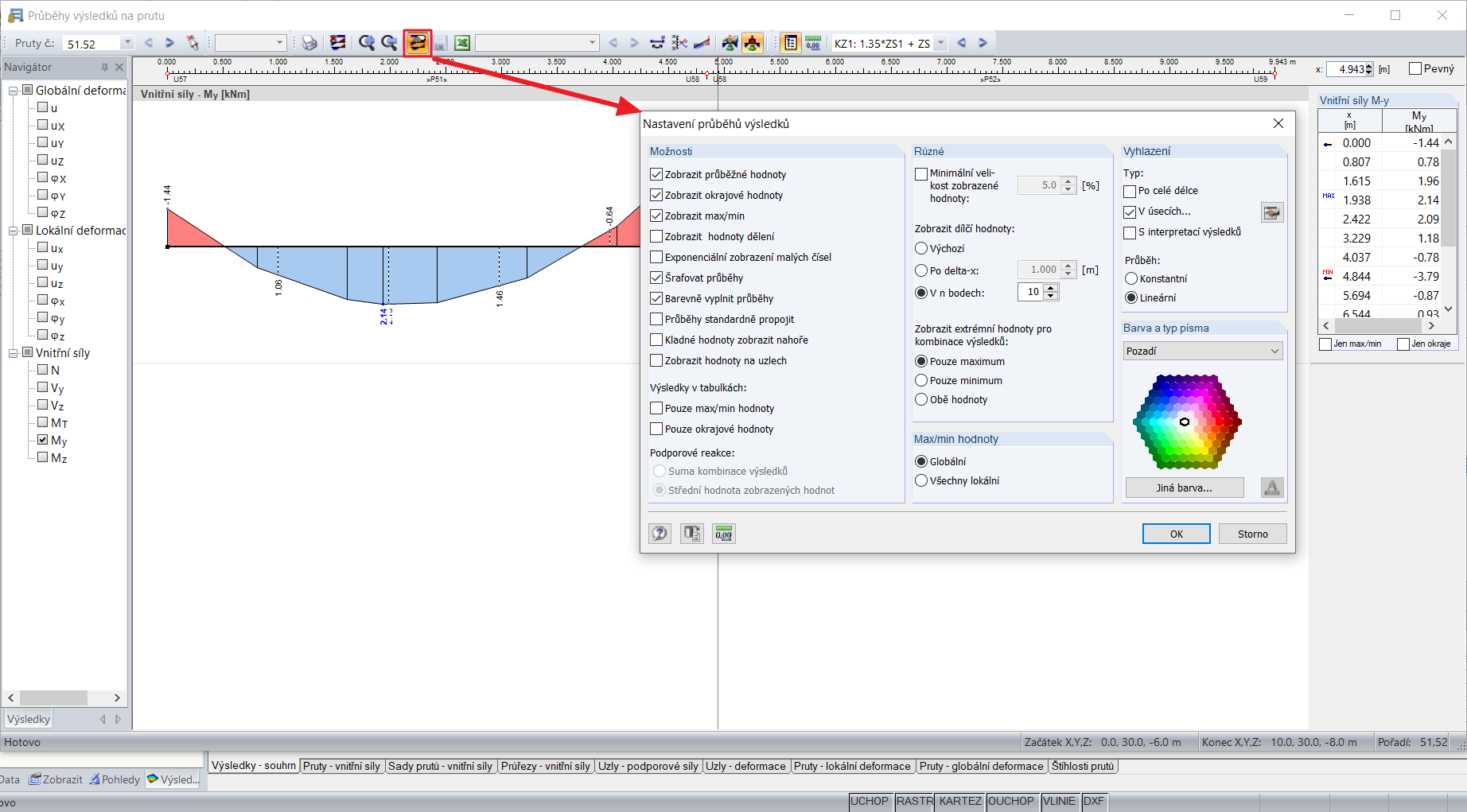This screenshot has height=812, width=1467.
Task: Click the green-roofed icon in the toolbar
Action: pyautogui.click(x=730, y=43)
